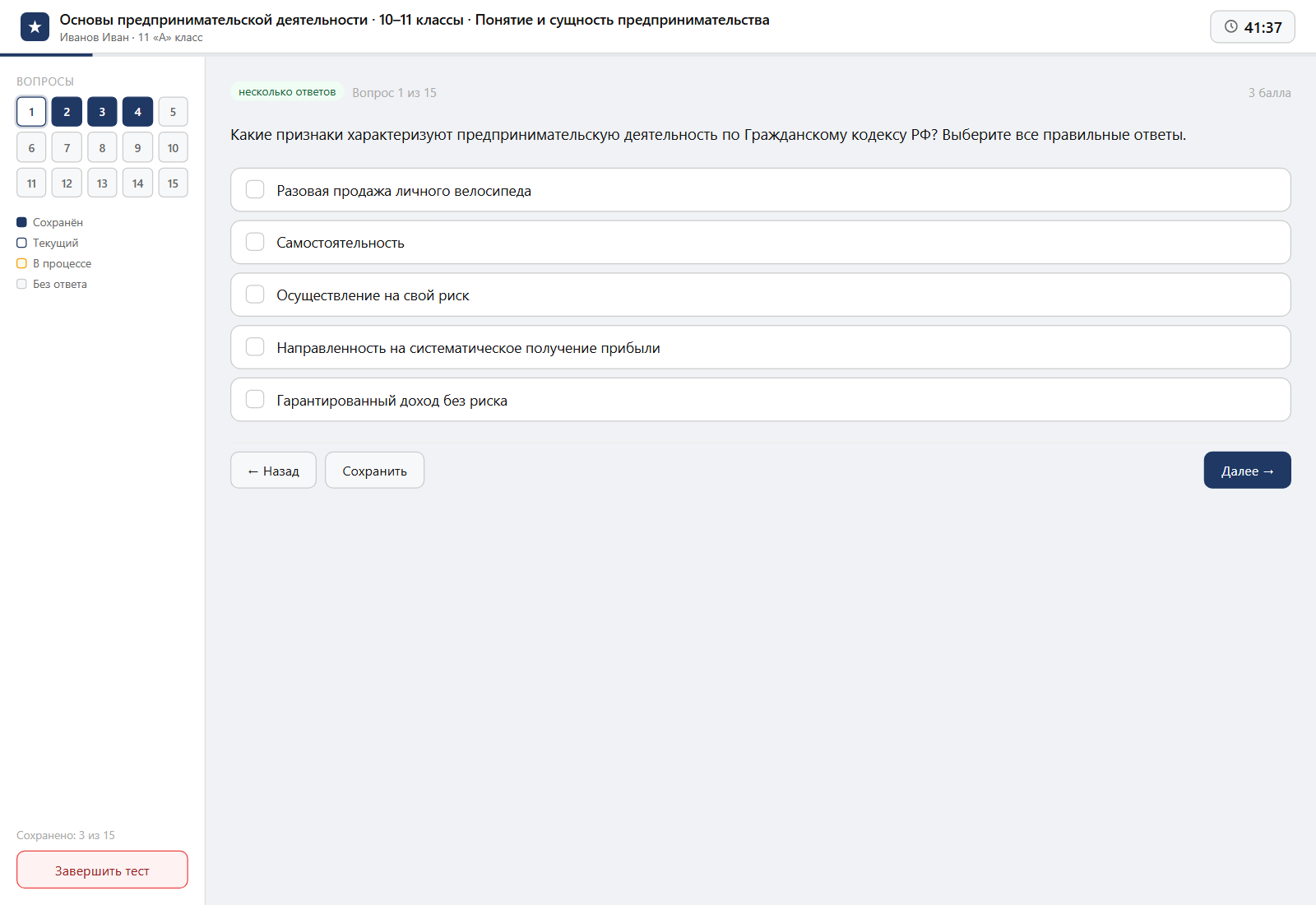The image size is (1316, 905).
Task: Open question 9
Action: tap(137, 148)
